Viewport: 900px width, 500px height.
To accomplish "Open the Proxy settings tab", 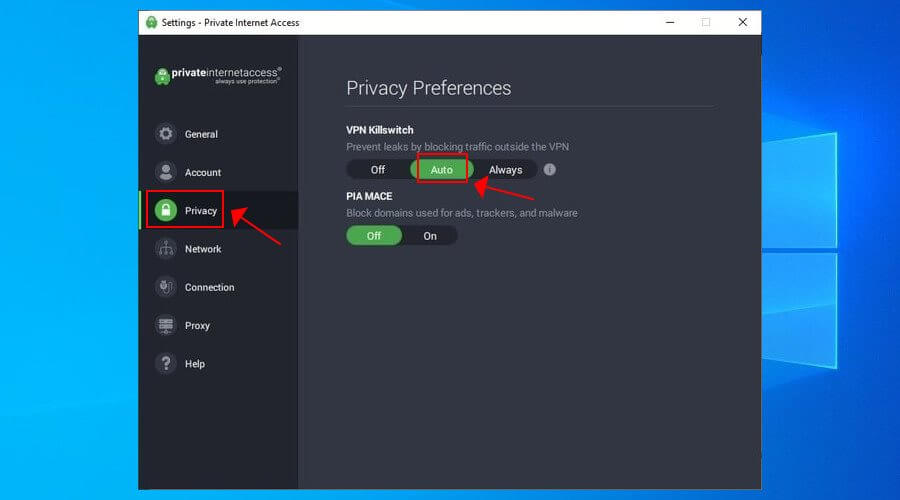I will click(x=218, y=325).
